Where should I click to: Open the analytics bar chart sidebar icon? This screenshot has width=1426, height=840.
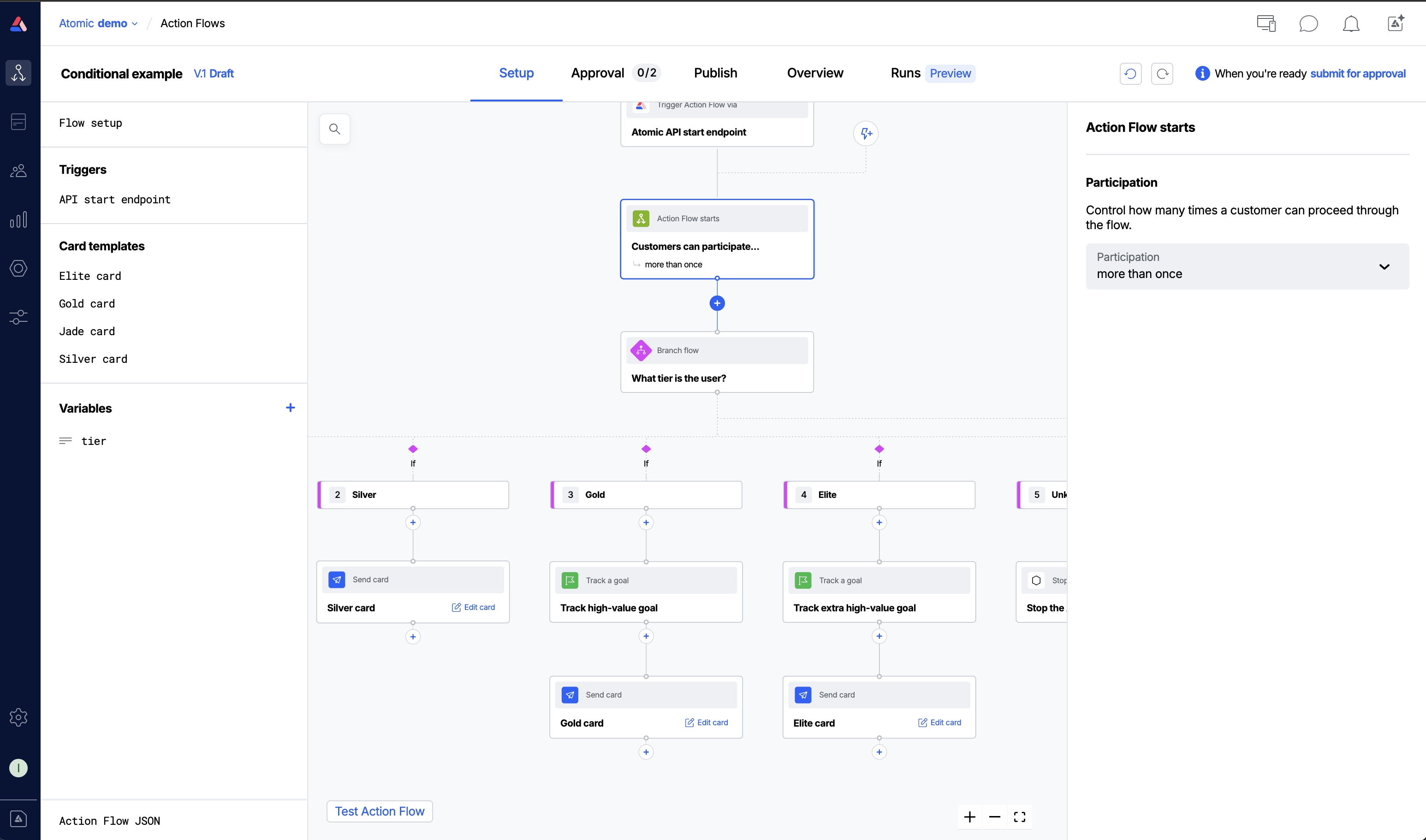[x=18, y=219]
